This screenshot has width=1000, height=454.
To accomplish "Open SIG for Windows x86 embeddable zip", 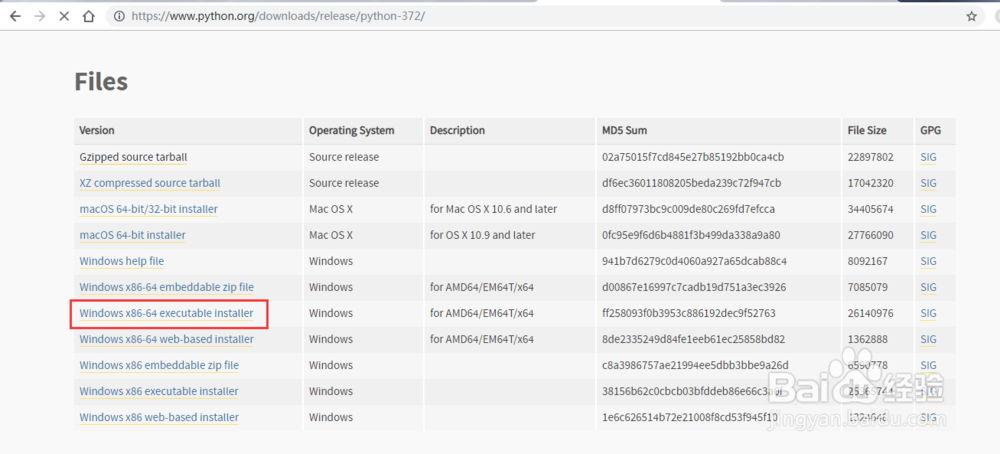I will pos(929,365).
